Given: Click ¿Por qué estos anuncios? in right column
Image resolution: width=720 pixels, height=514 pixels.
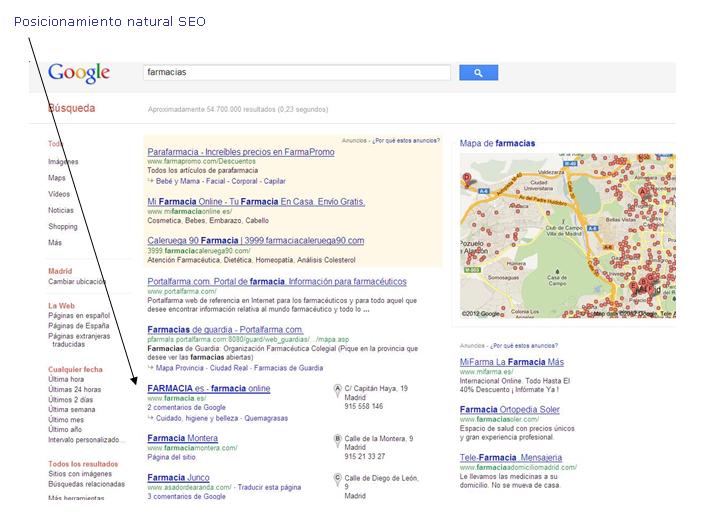Looking at the screenshot, I should click(x=524, y=346).
